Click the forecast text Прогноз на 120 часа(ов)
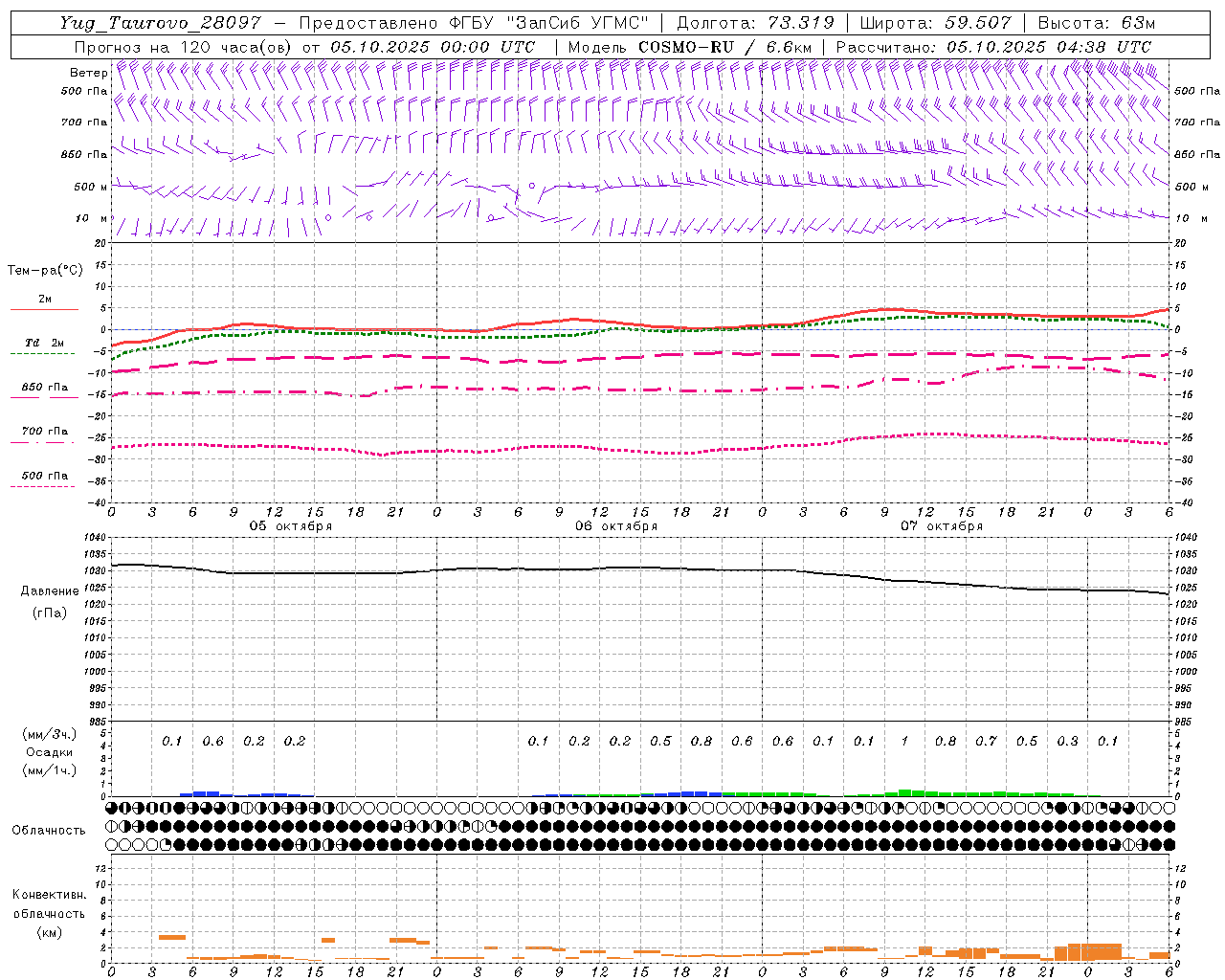Viewport: 1225px width, 980px height. tap(184, 47)
